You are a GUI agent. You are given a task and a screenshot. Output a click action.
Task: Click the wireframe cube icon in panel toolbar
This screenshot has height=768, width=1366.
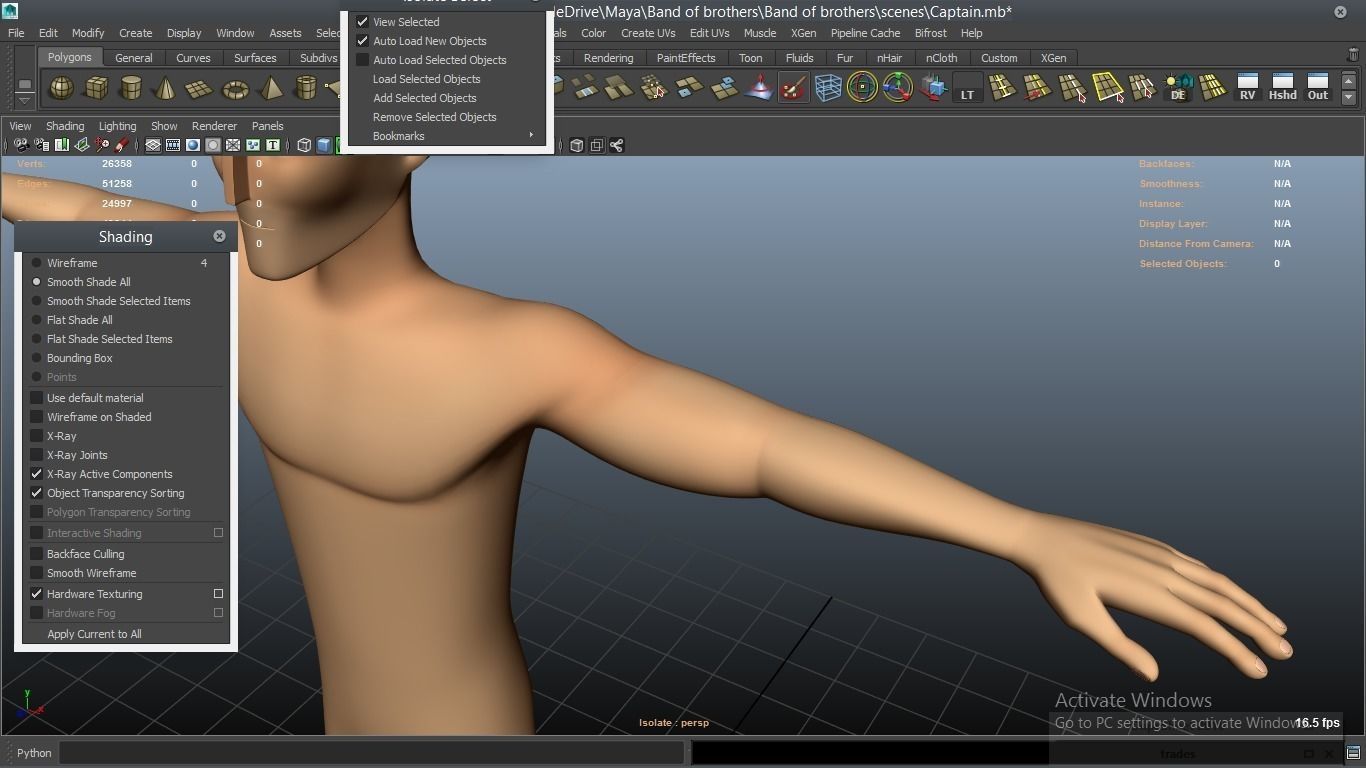click(305, 145)
